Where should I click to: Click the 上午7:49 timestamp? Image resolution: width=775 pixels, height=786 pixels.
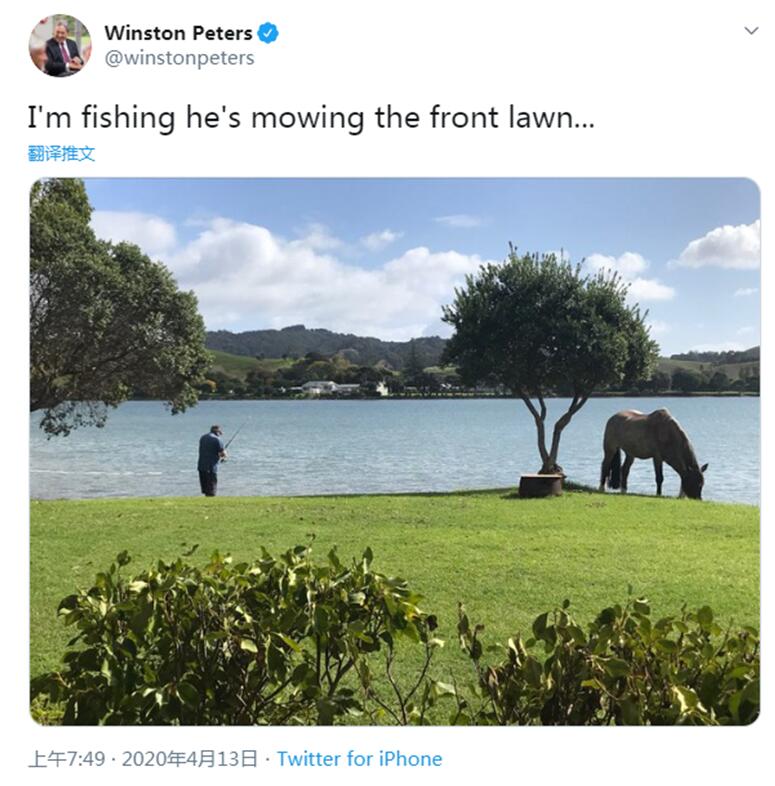(x=67, y=759)
